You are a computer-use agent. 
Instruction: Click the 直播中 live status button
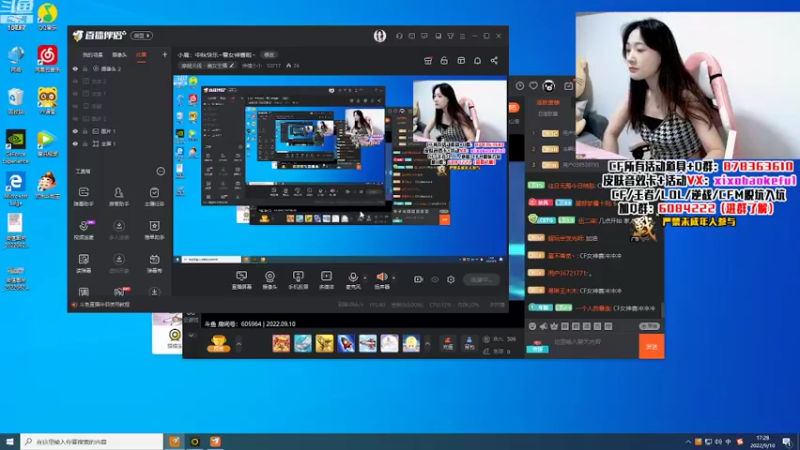coord(481,280)
